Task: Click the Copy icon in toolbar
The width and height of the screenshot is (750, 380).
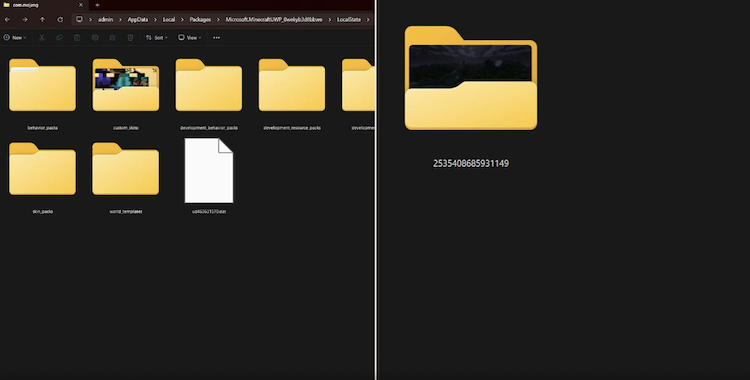Action: (x=59, y=37)
